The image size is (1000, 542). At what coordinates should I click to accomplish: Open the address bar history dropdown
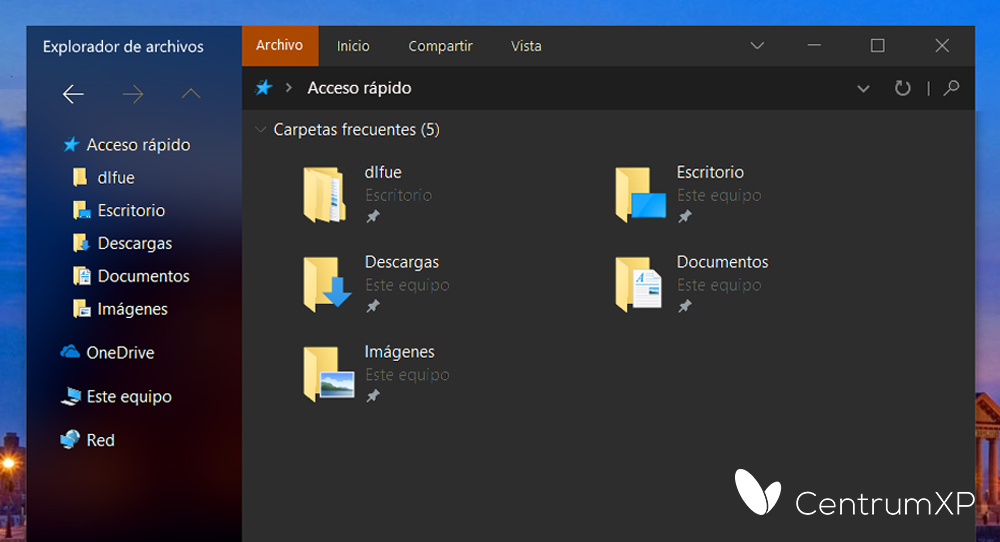click(863, 89)
